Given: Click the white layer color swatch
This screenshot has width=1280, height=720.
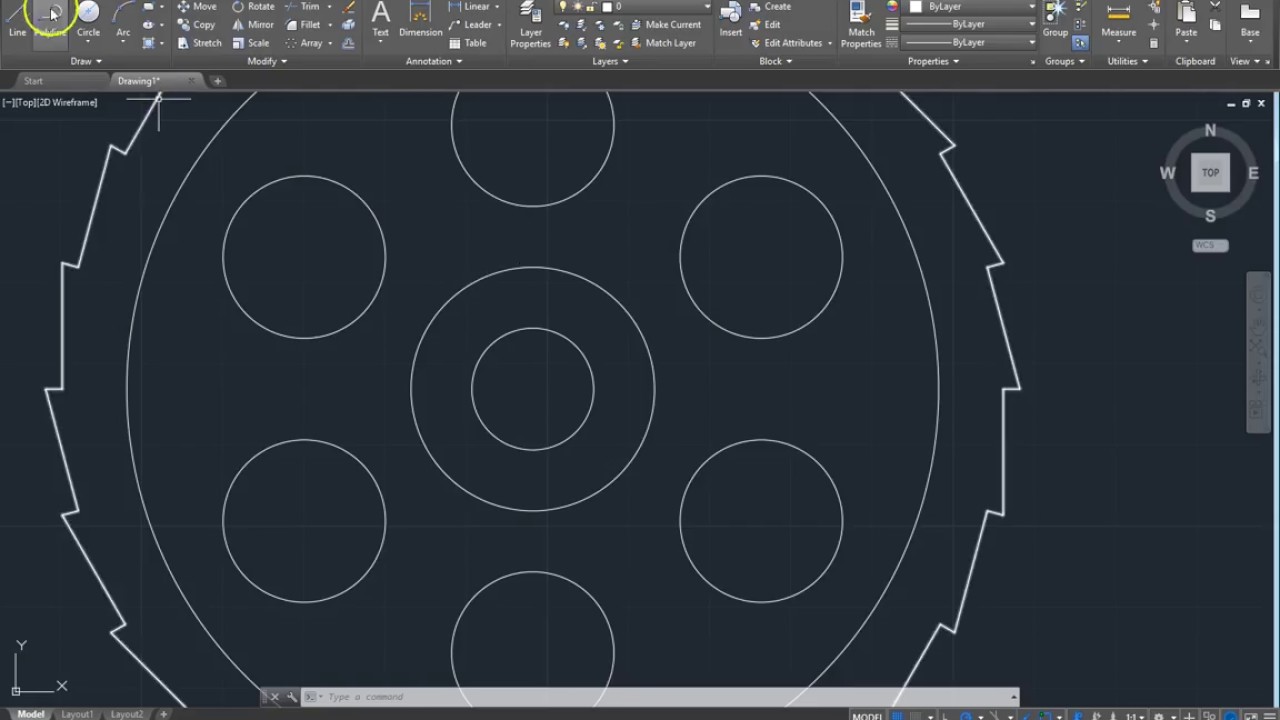Looking at the screenshot, I should [x=607, y=6].
